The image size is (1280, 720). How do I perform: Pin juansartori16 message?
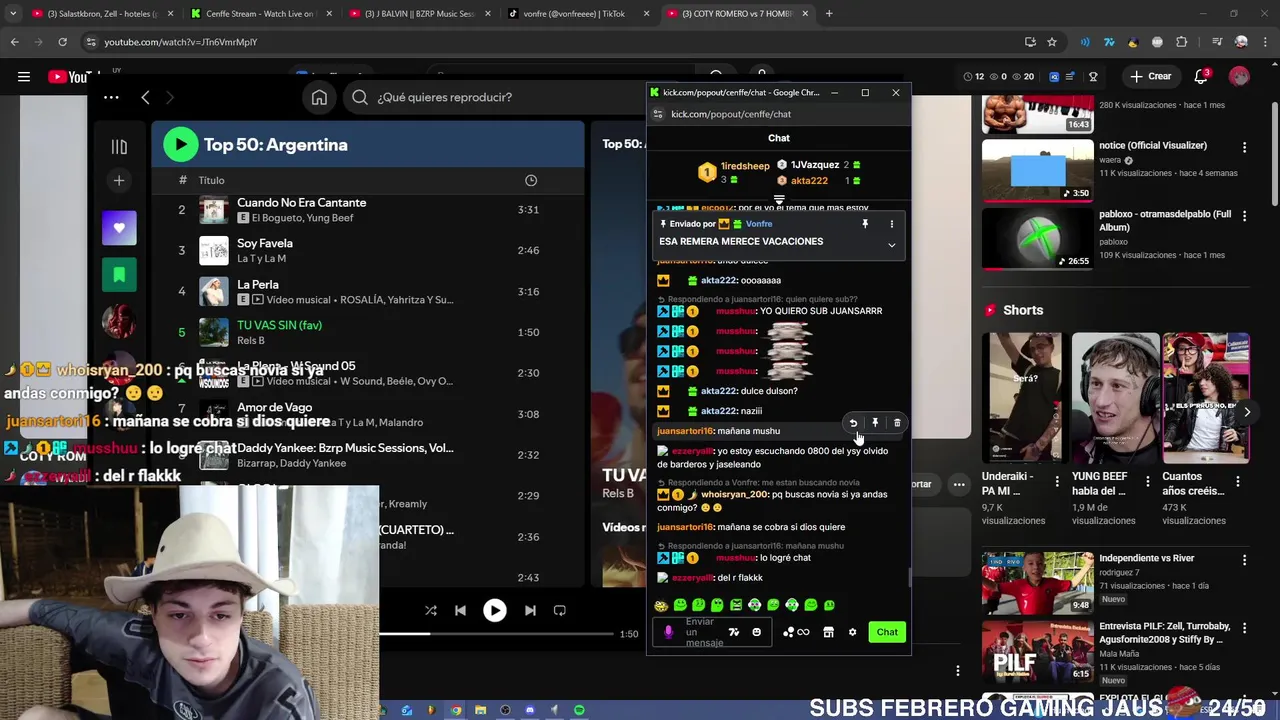point(875,423)
